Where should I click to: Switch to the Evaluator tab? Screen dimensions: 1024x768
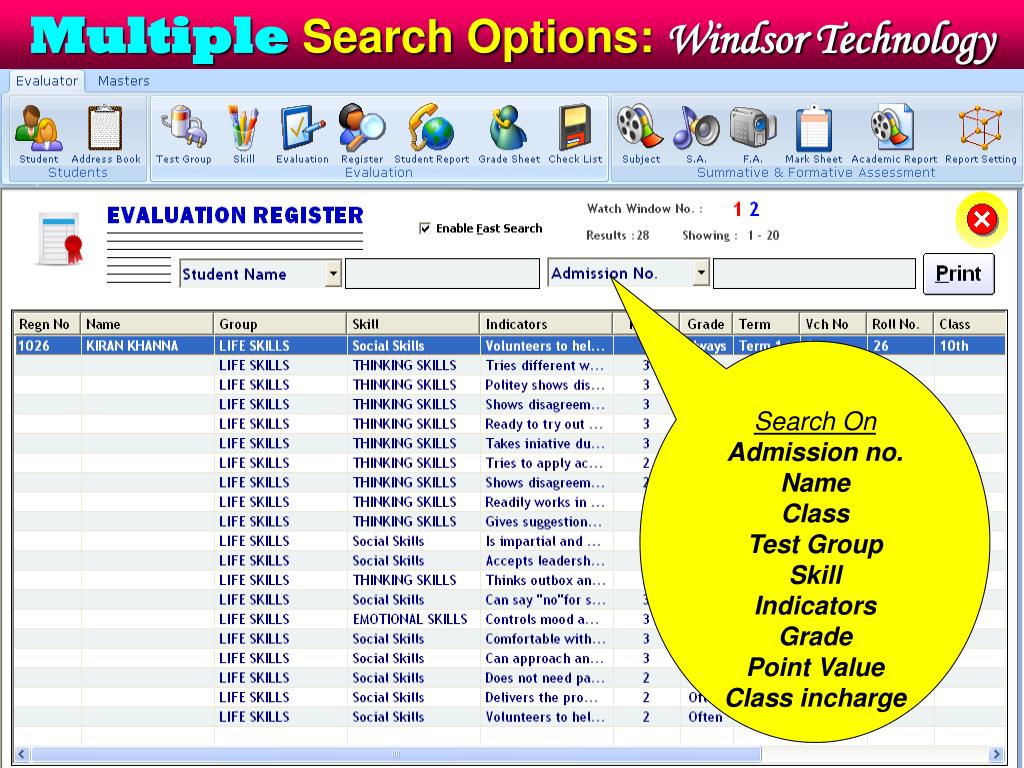point(46,81)
